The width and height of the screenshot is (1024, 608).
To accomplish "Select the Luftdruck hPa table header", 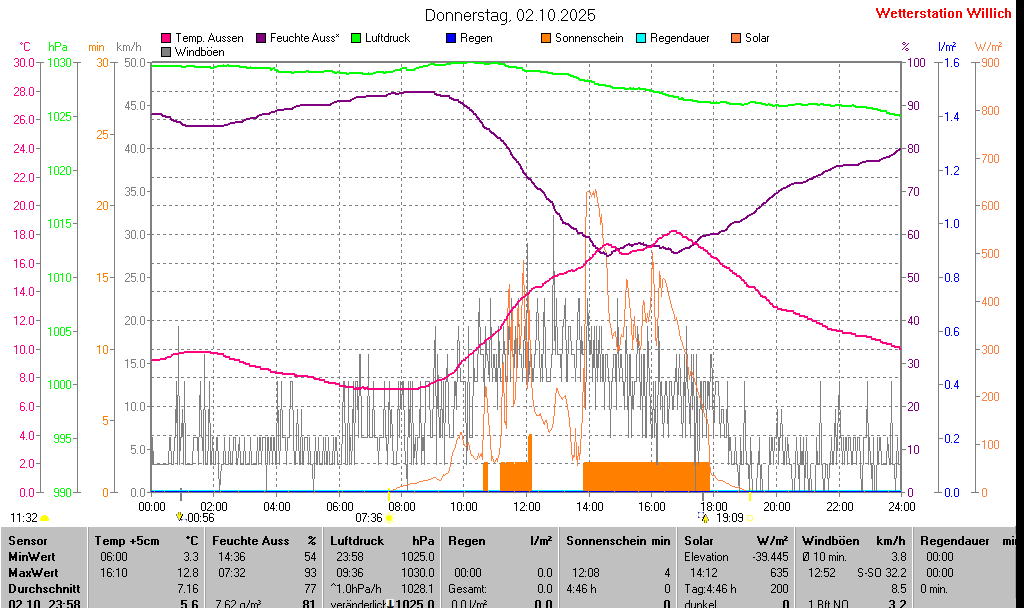I will (x=384, y=540).
